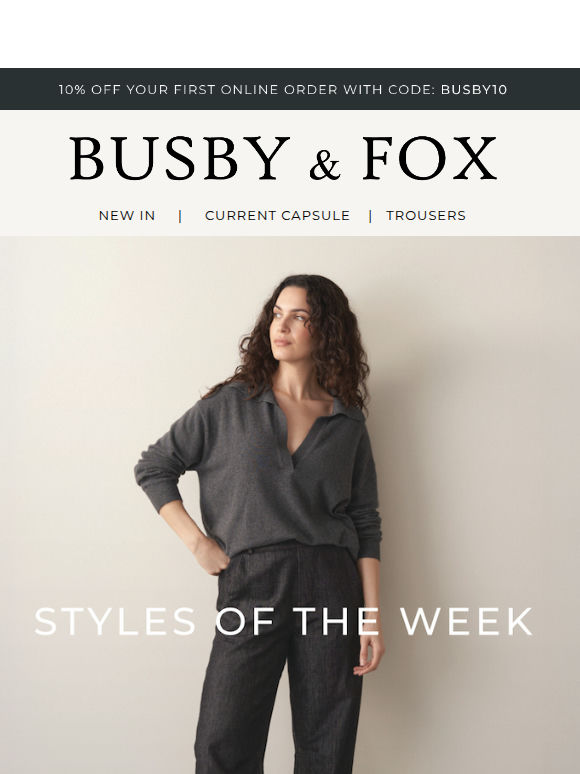Click the 10% off promo banner
This screenshot has width=580, height=774.
coord(290,89)
